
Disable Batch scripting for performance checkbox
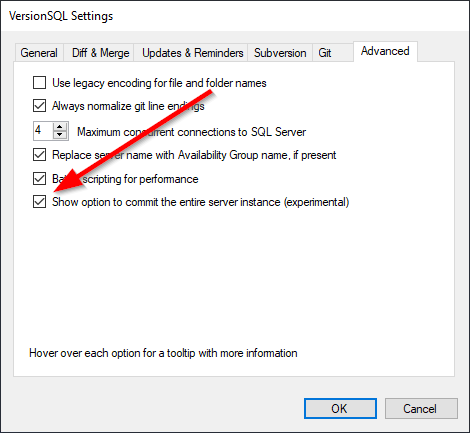click(39, 179)
